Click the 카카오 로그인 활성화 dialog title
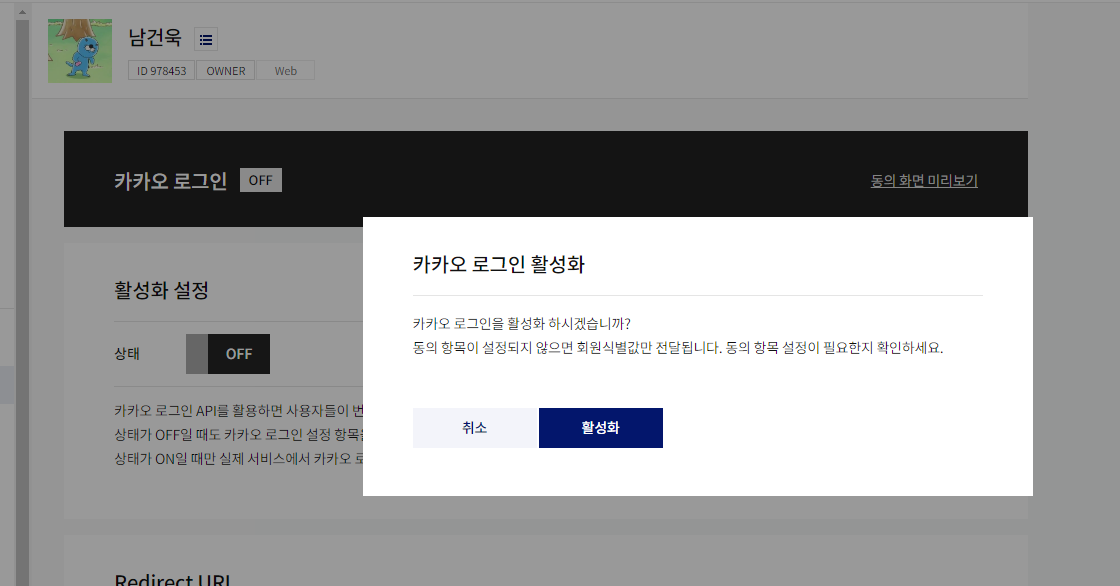Screen dimensions: 1120x586 pos(499,264)
